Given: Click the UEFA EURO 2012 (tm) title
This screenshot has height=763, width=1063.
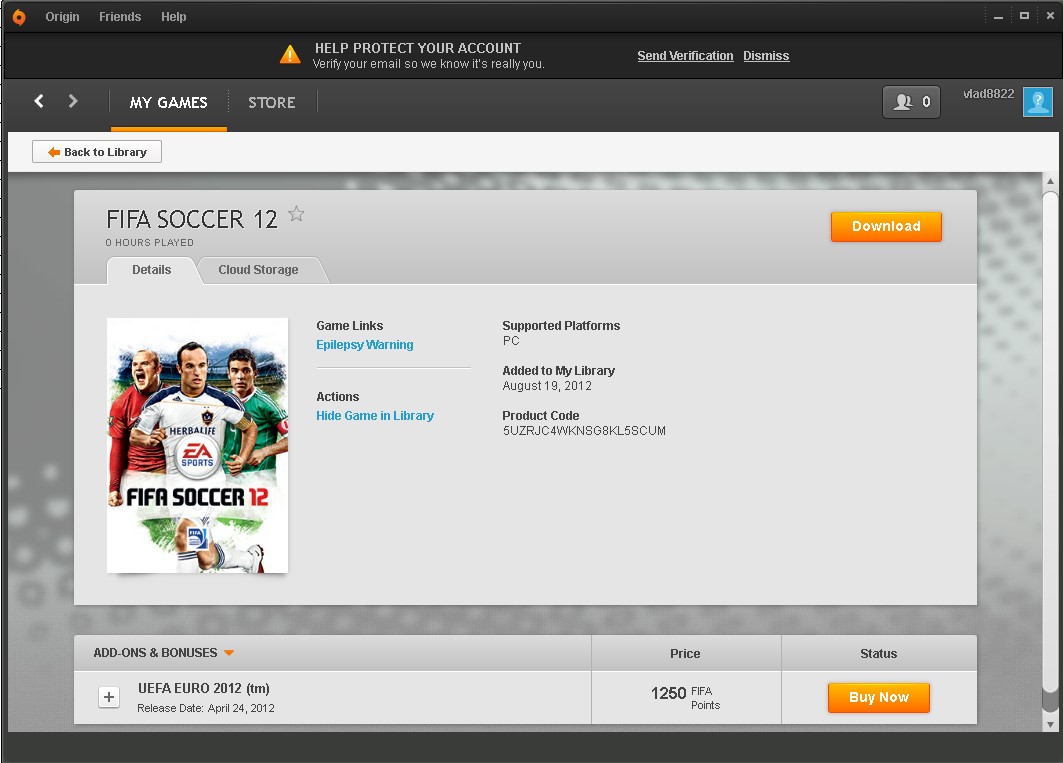Looking at the screenshot, I should (203, 688).
